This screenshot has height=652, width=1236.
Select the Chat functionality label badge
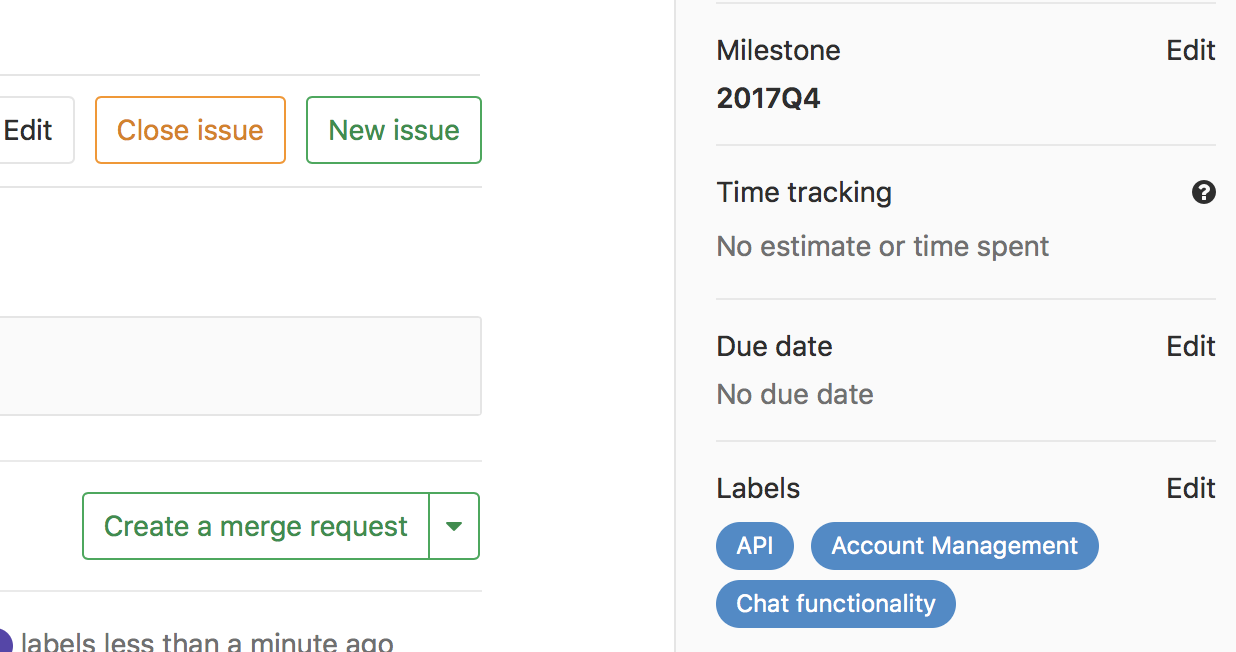(x=835, y=603)
